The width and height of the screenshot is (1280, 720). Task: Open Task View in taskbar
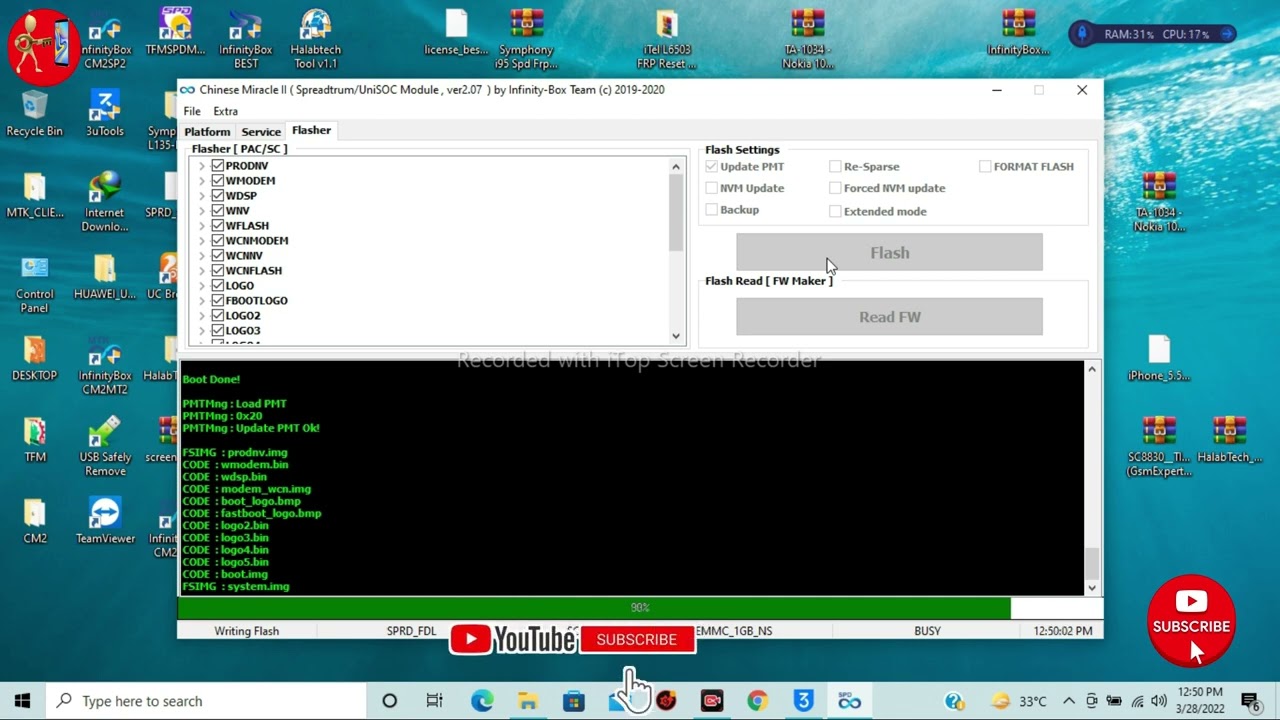pyautogui.click(x=434, y=701)
